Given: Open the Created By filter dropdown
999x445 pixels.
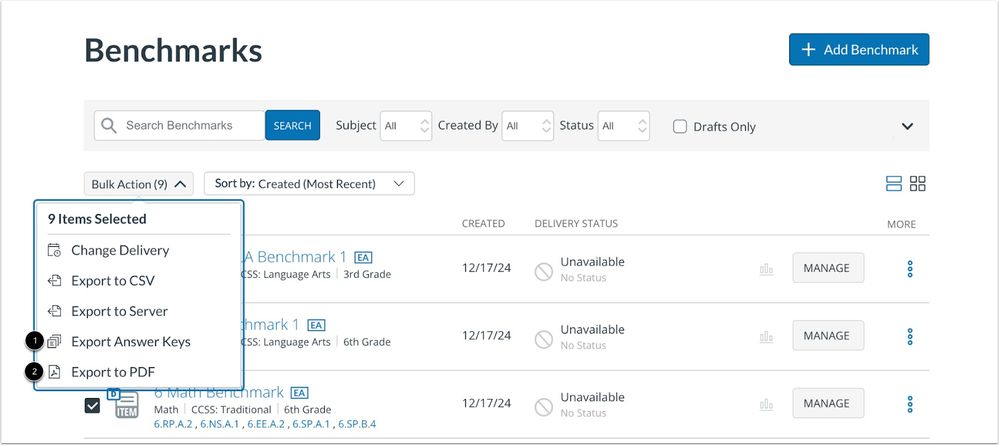Looking at the screenshot, I should pos(527,126).
